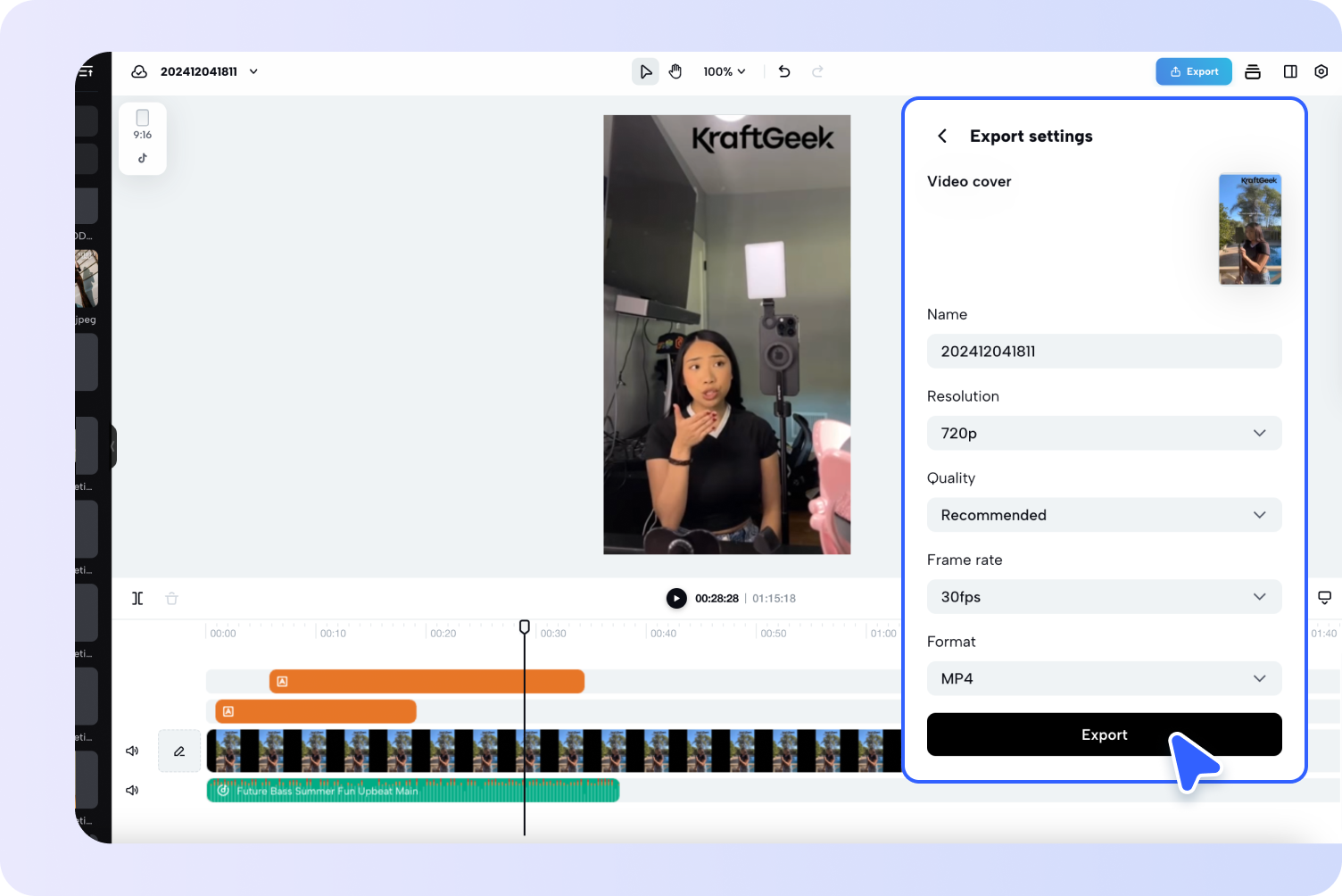Click the cloud sync status icon
Viewport: 1342px width, 896px height.
pos(139,71)
